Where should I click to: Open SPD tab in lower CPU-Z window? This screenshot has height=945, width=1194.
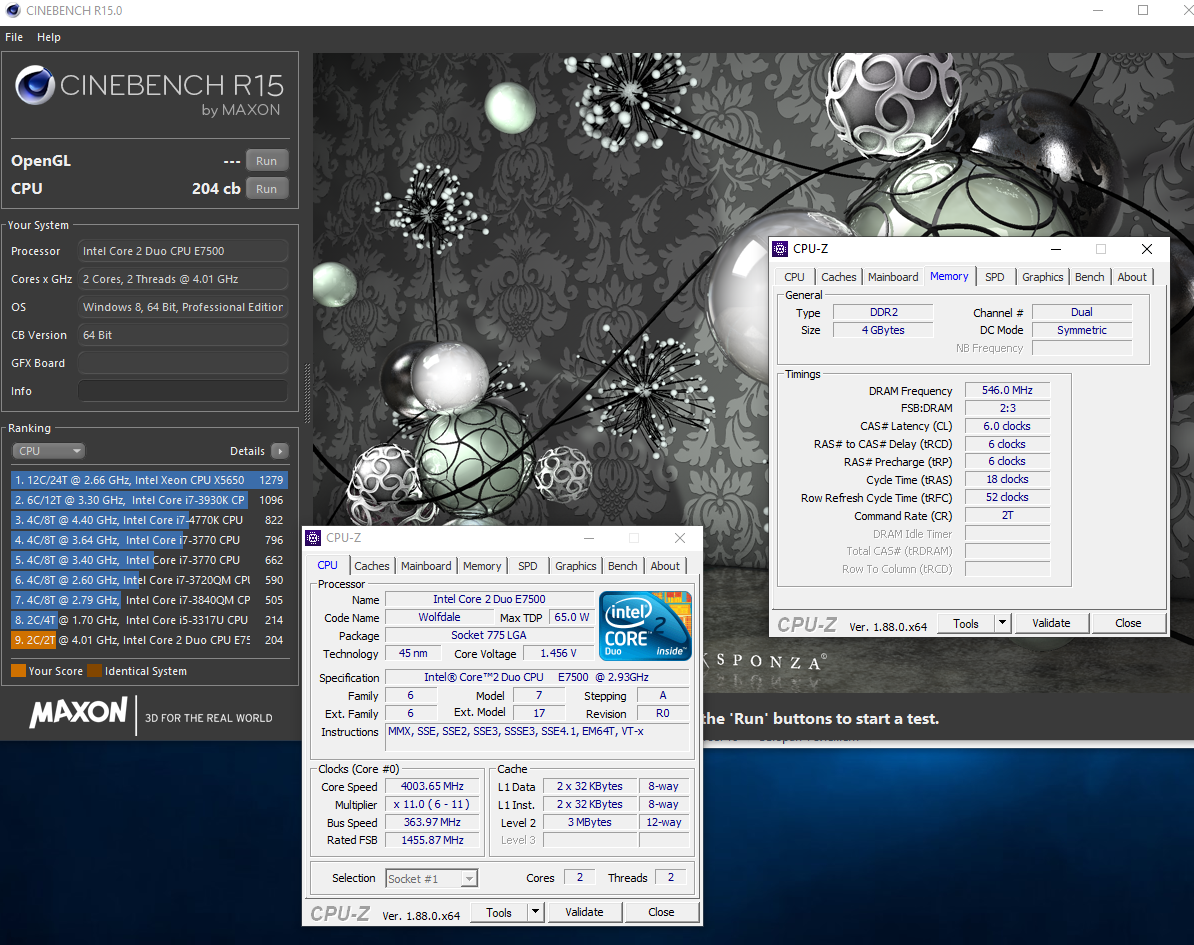tap(528, 566)
